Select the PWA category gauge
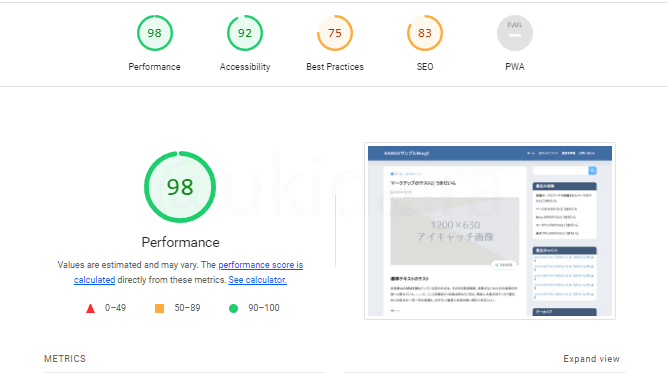 [515, 33]
